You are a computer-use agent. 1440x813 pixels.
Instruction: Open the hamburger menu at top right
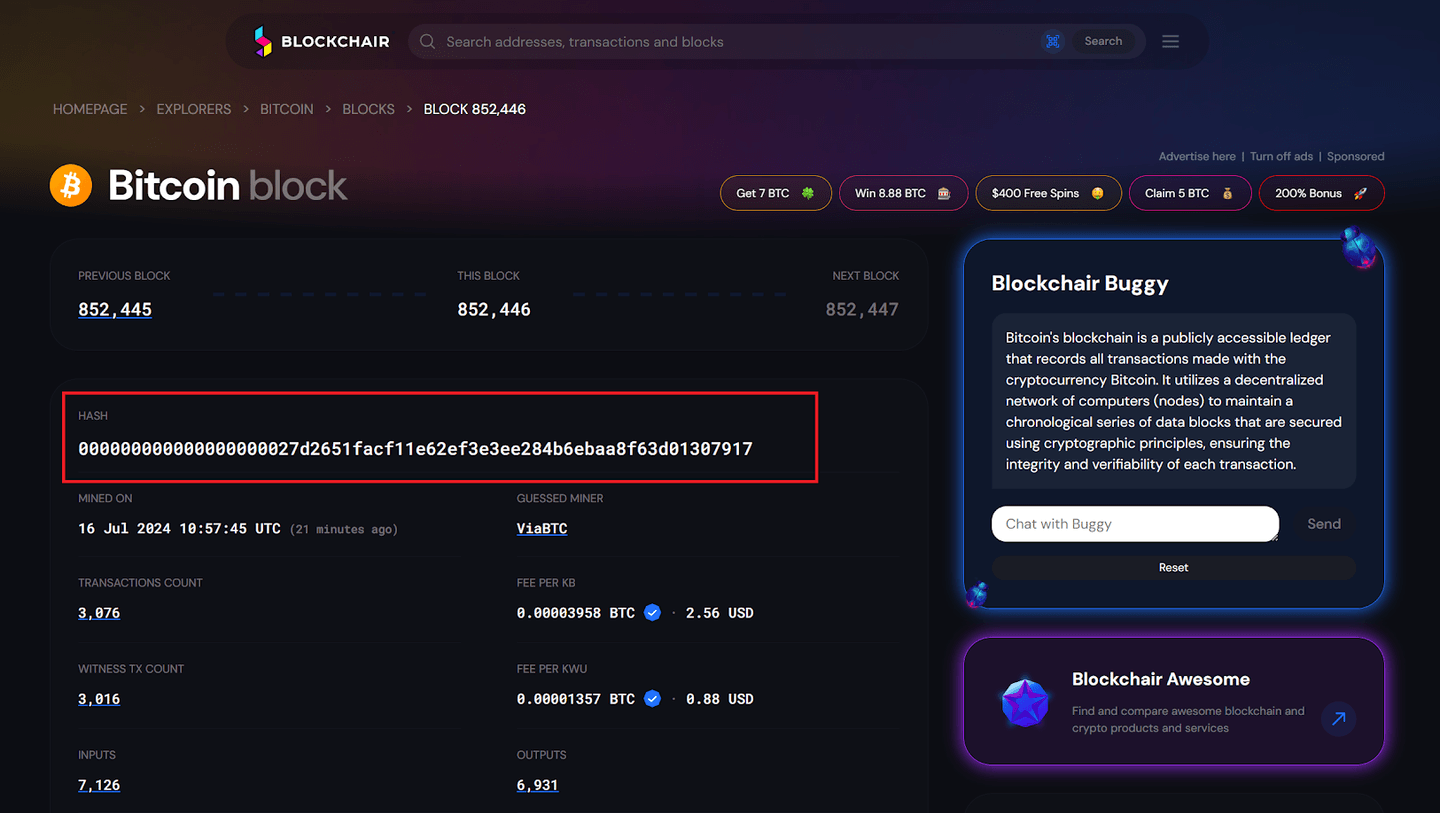1170,41
